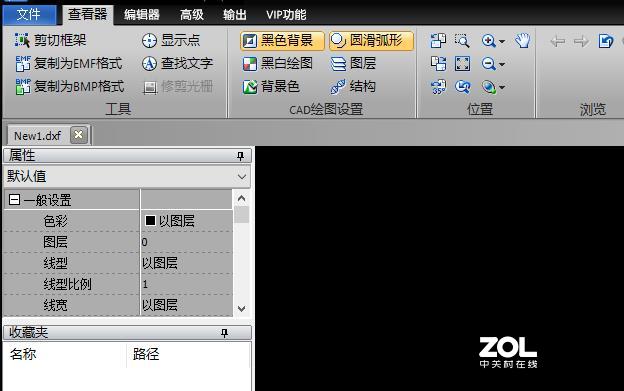Click the 图层 value field showing 0

186,242
